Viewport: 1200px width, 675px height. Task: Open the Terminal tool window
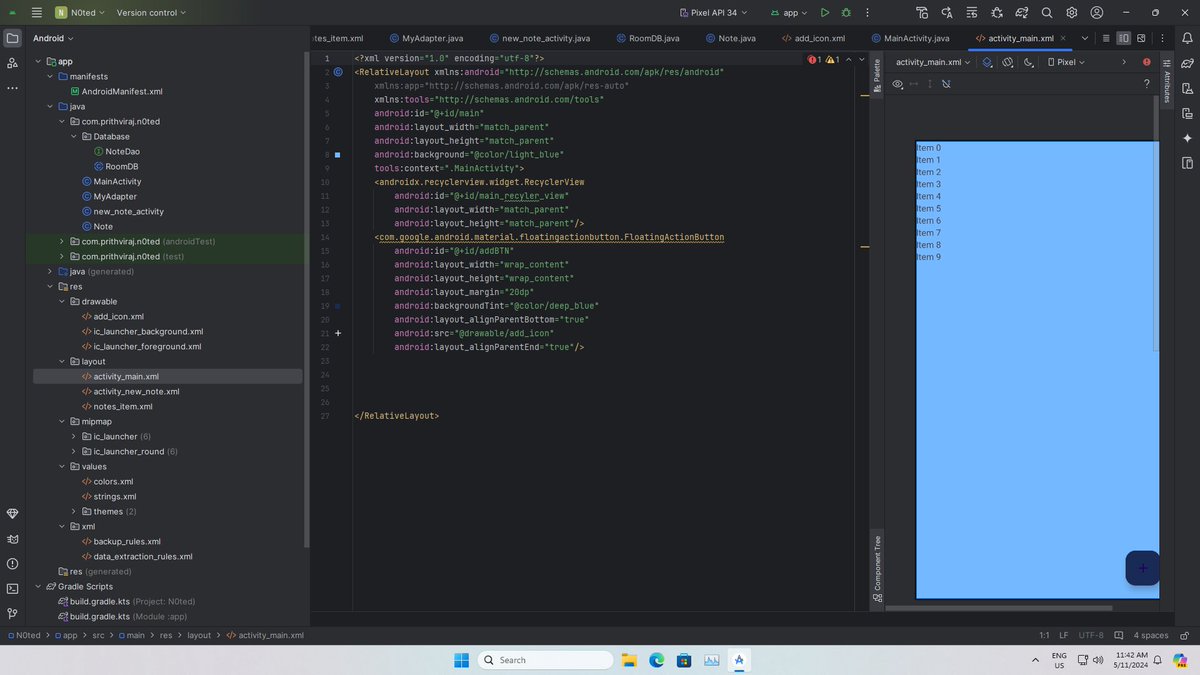[12, 588]
